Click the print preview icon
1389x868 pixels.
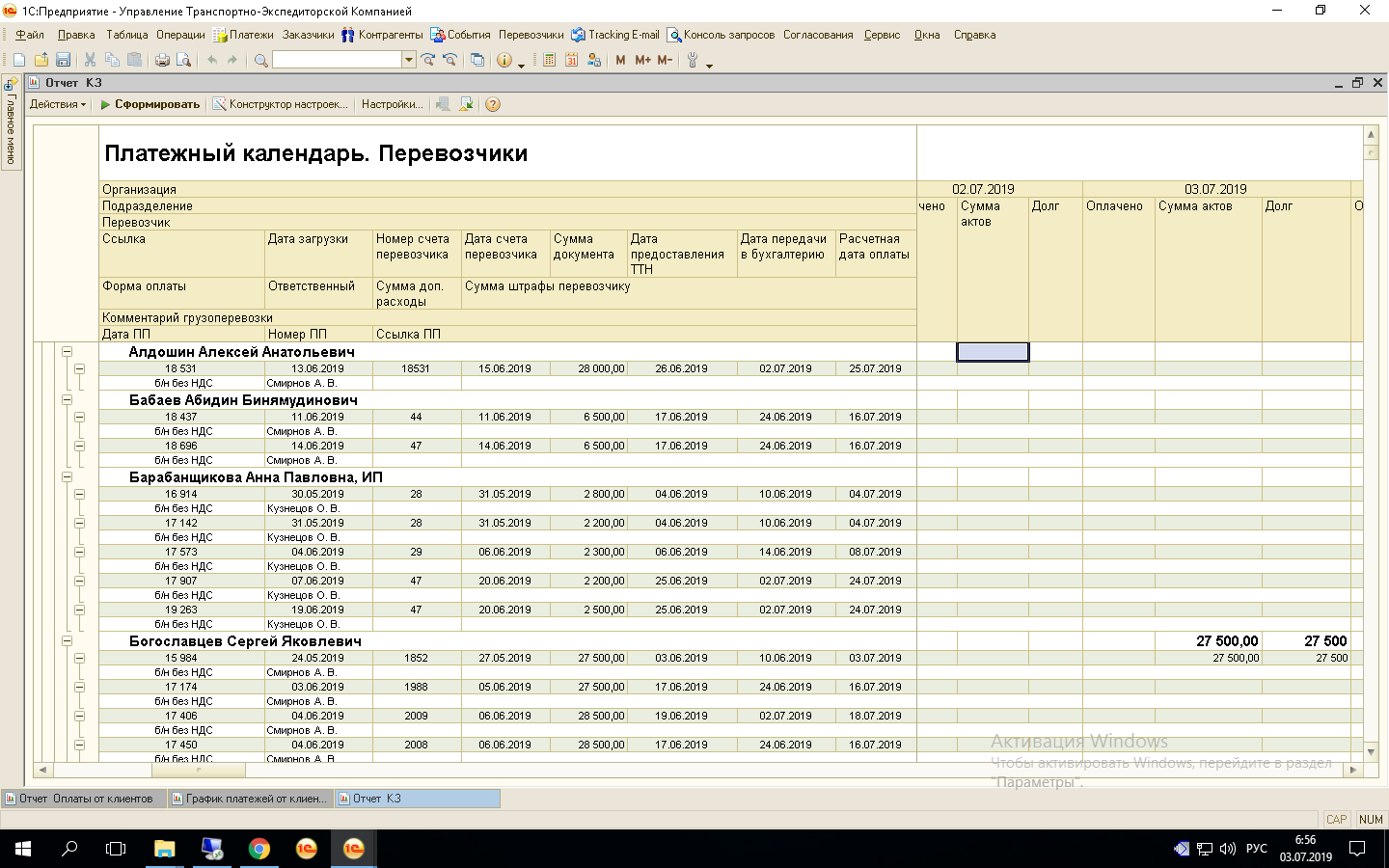[183, 60]
